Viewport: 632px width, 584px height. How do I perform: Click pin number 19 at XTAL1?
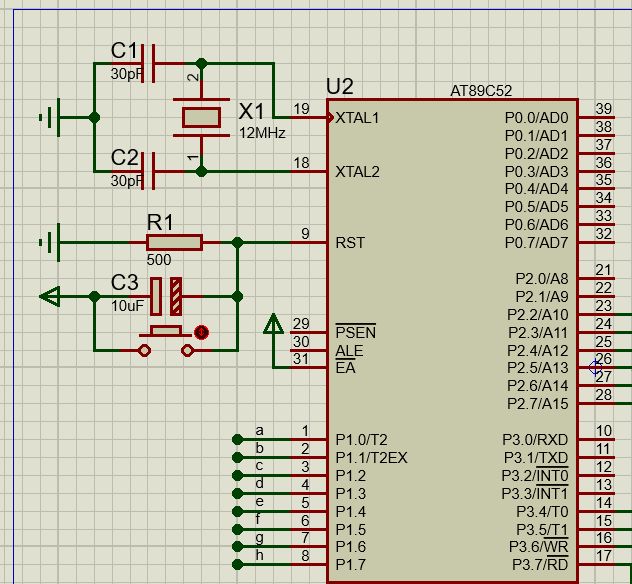301,109
